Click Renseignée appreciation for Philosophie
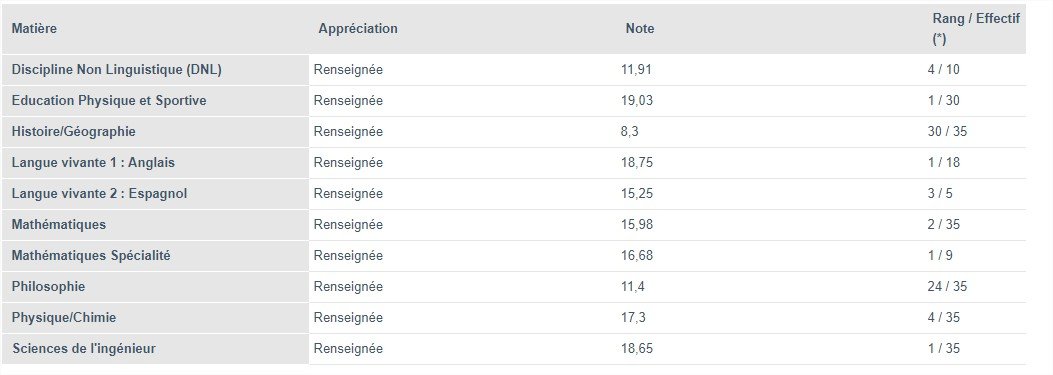The width and height of the screenshot is (1053, 375). coord(348,286)
